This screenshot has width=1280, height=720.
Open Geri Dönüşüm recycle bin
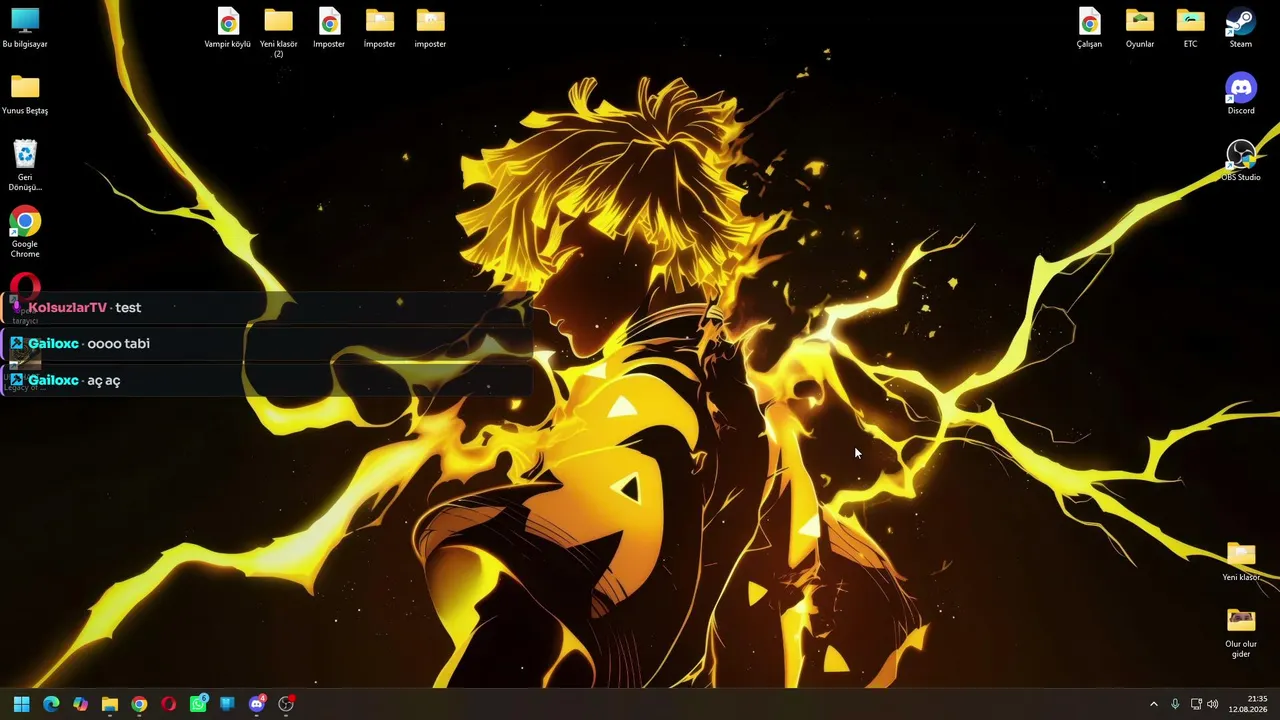click(25, 165)
